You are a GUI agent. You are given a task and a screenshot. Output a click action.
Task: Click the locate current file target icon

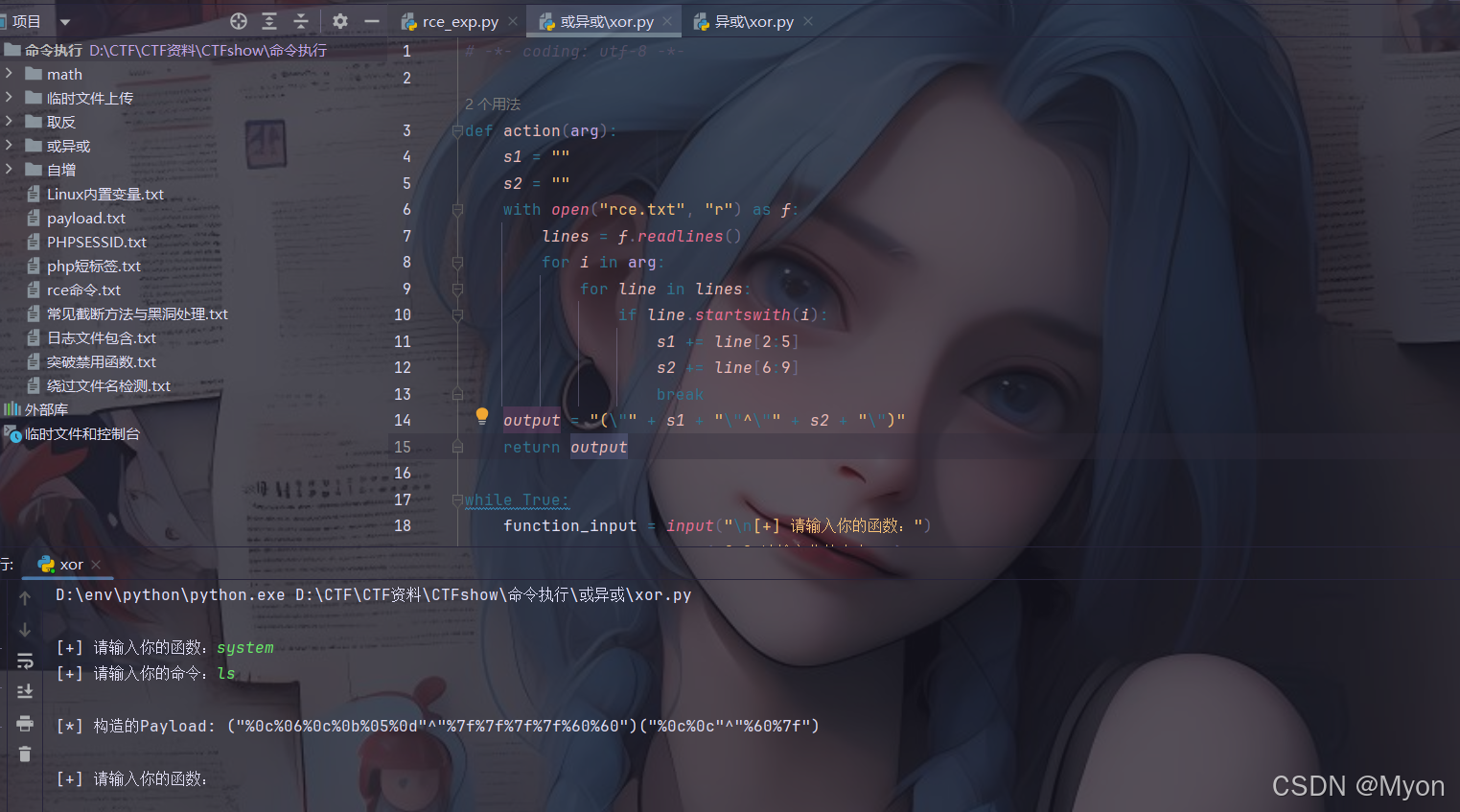point(239,21)
